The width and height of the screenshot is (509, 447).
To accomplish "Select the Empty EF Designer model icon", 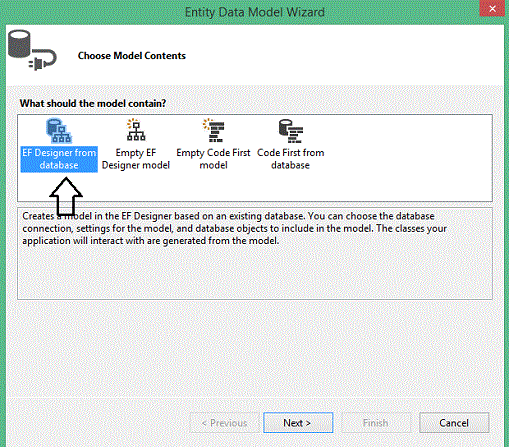I will point(136,130).
